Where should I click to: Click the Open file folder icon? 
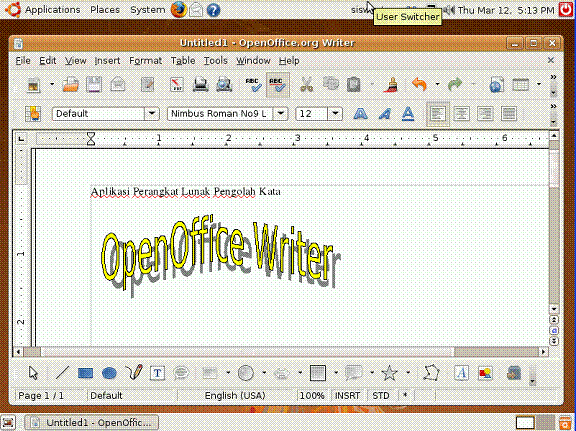(x=70, y=85)
